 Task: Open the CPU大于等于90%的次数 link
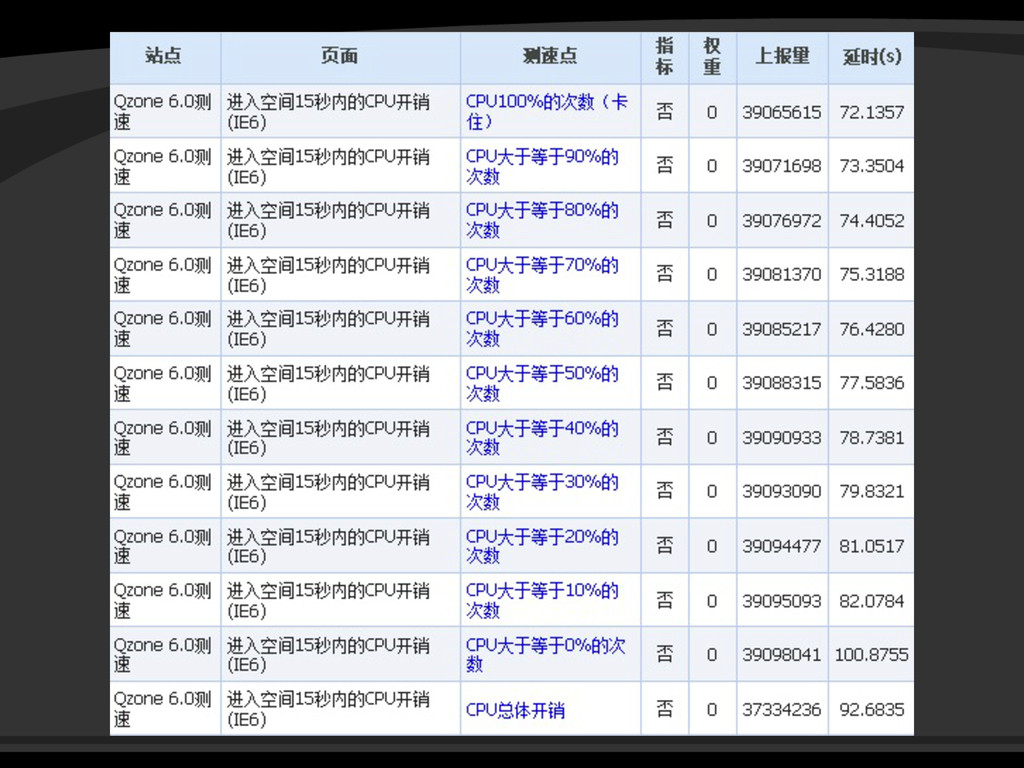[x=542, y=166]
